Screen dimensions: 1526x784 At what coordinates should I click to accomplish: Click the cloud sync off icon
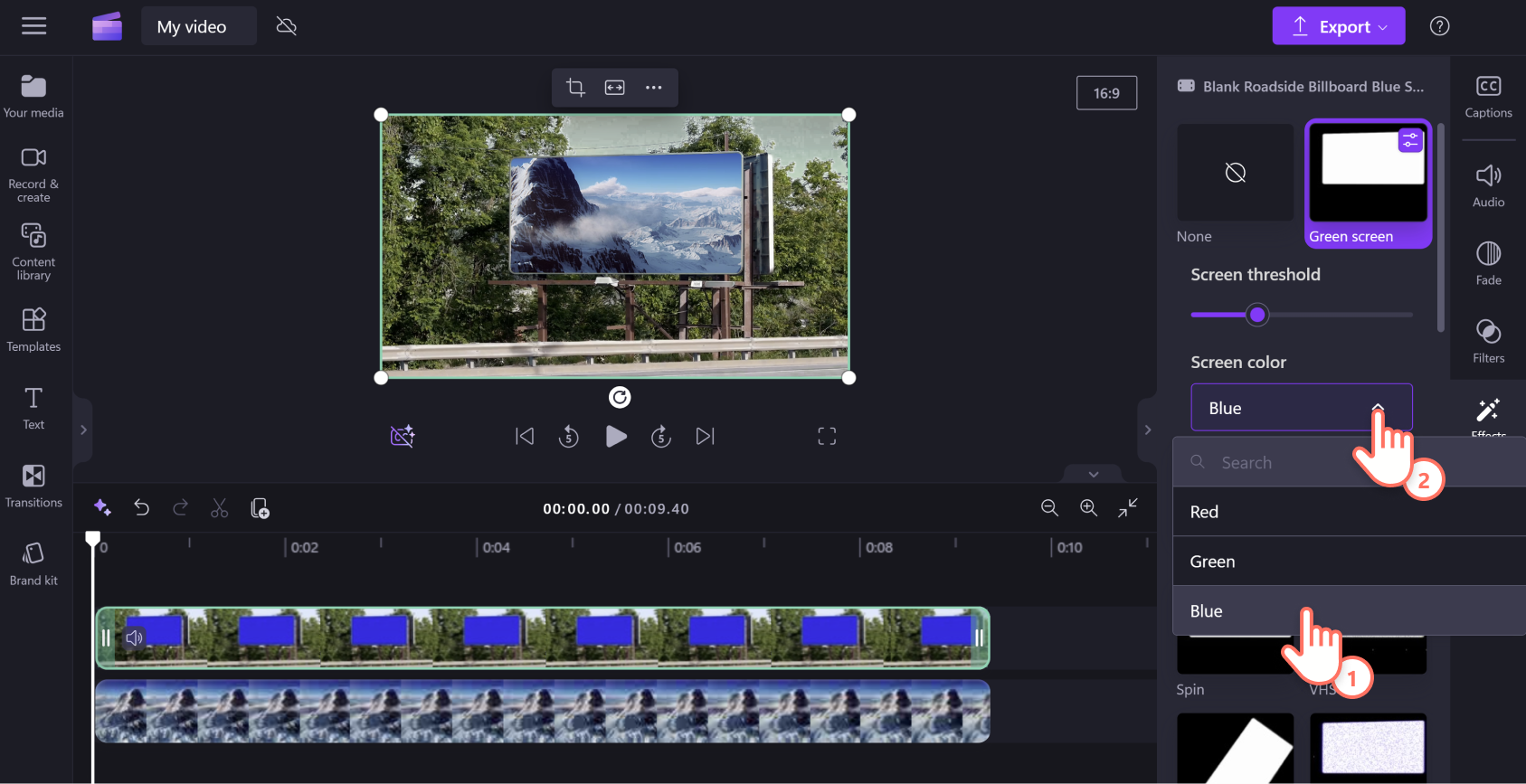click(x=287, y=26)
